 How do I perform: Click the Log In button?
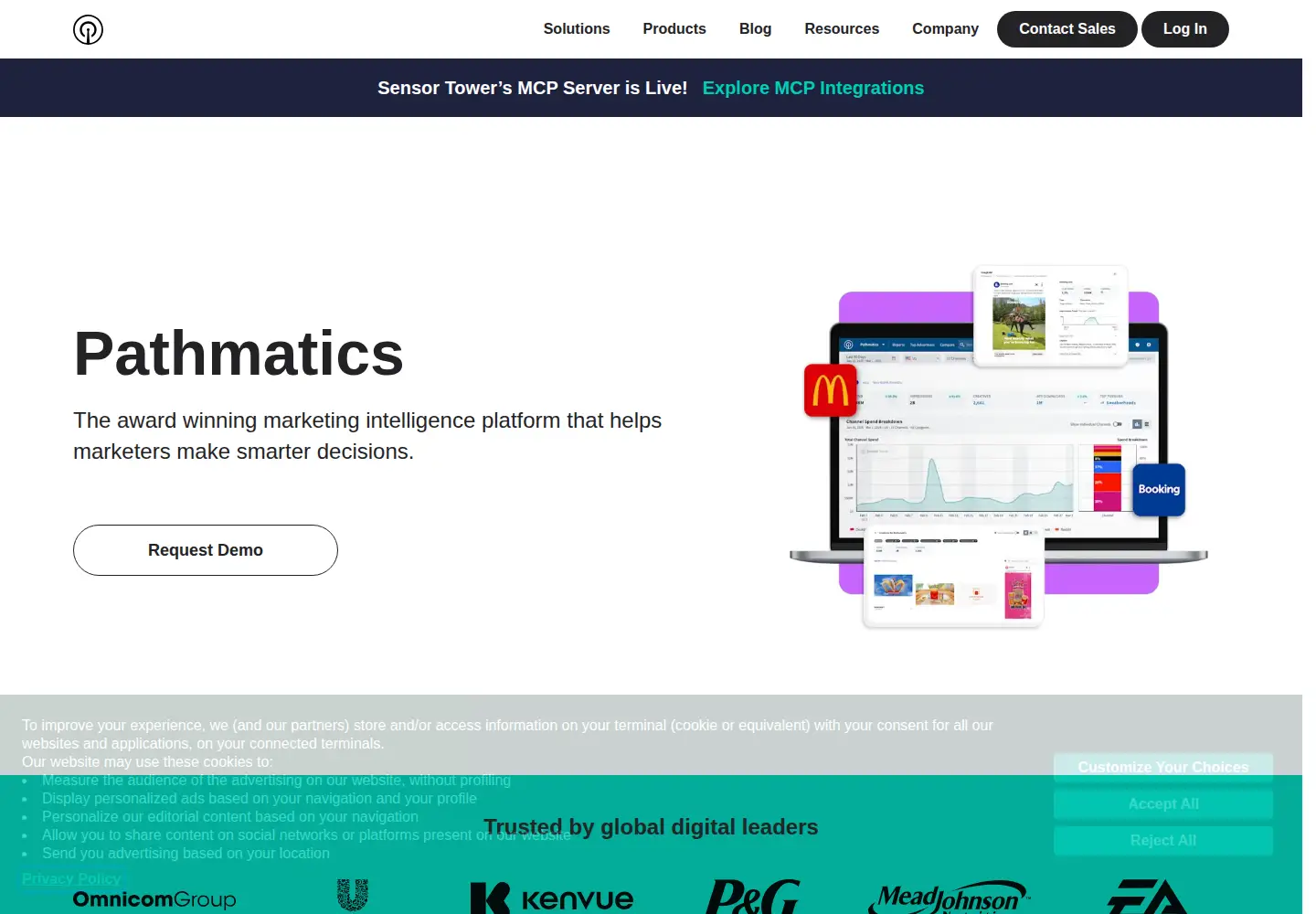1185,29
